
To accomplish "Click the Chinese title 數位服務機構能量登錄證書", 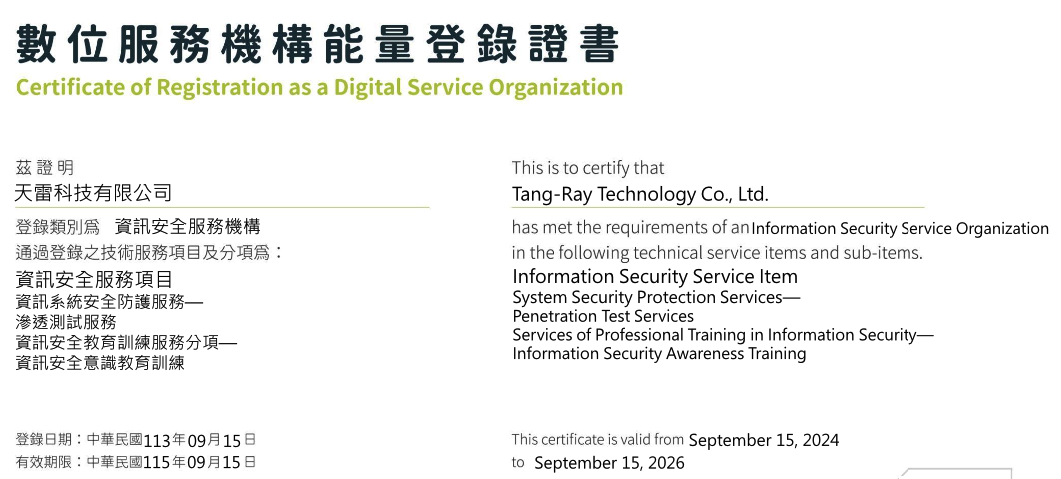I will click(x=317, y=45).
